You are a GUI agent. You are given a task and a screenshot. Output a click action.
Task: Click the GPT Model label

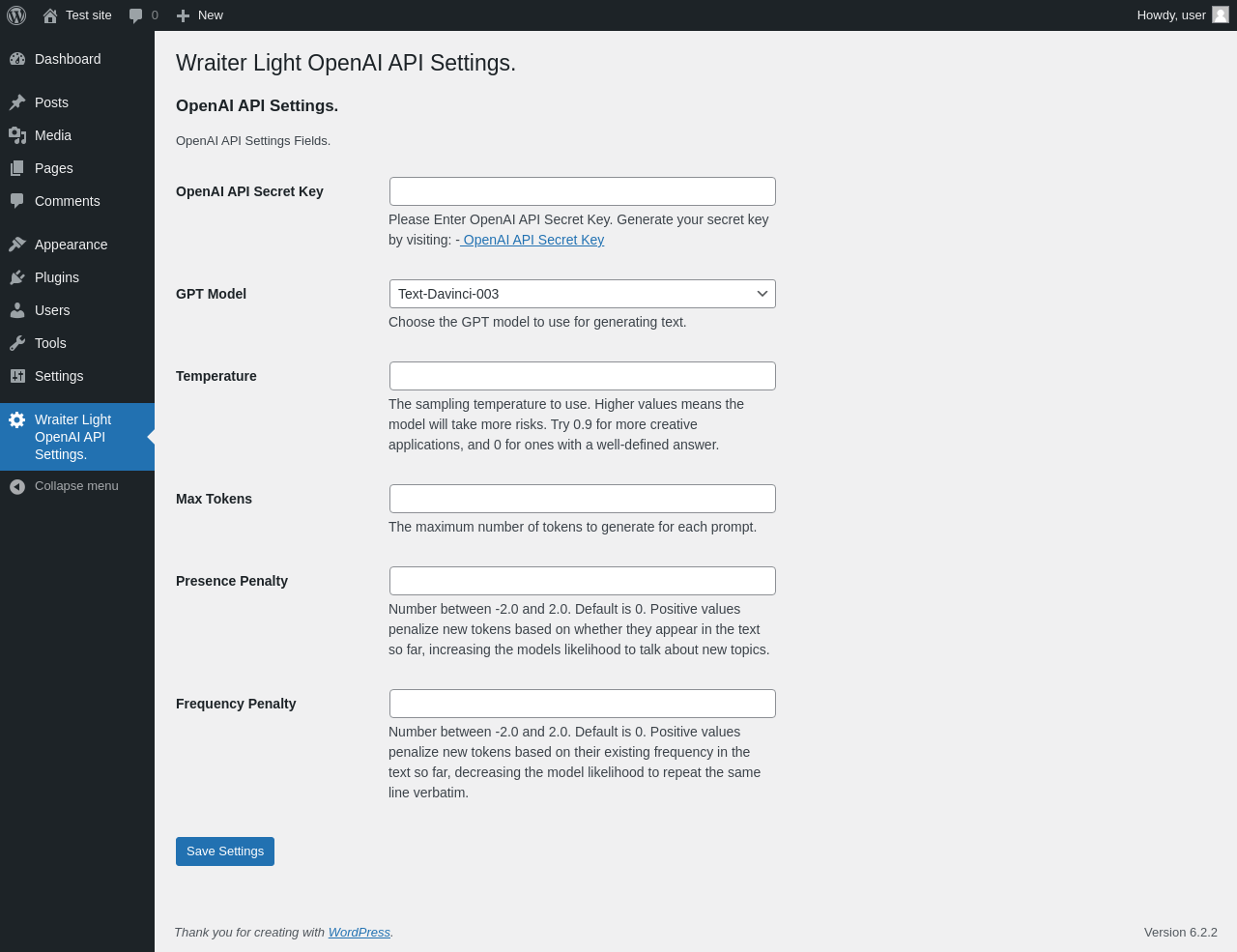point(211,294)
